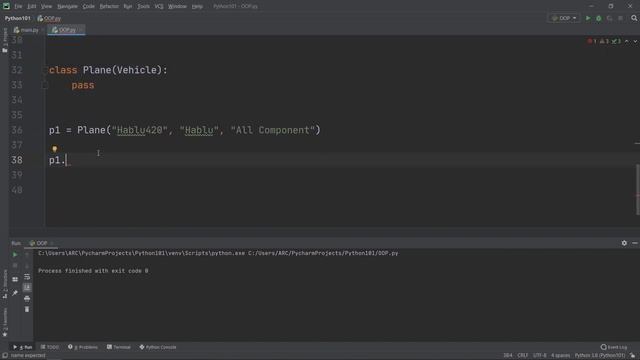The width and height of the screenshot is (640, 360).
Task: Clear all Run console output with trash icon
Action: 27,309
